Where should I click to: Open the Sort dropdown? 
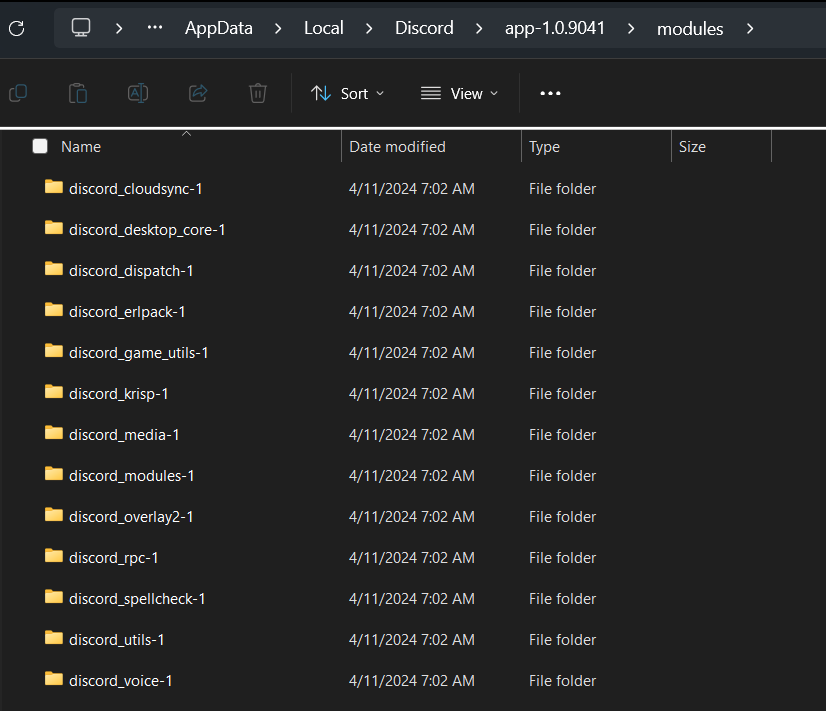pyautogui.click(x=347, y=93)
